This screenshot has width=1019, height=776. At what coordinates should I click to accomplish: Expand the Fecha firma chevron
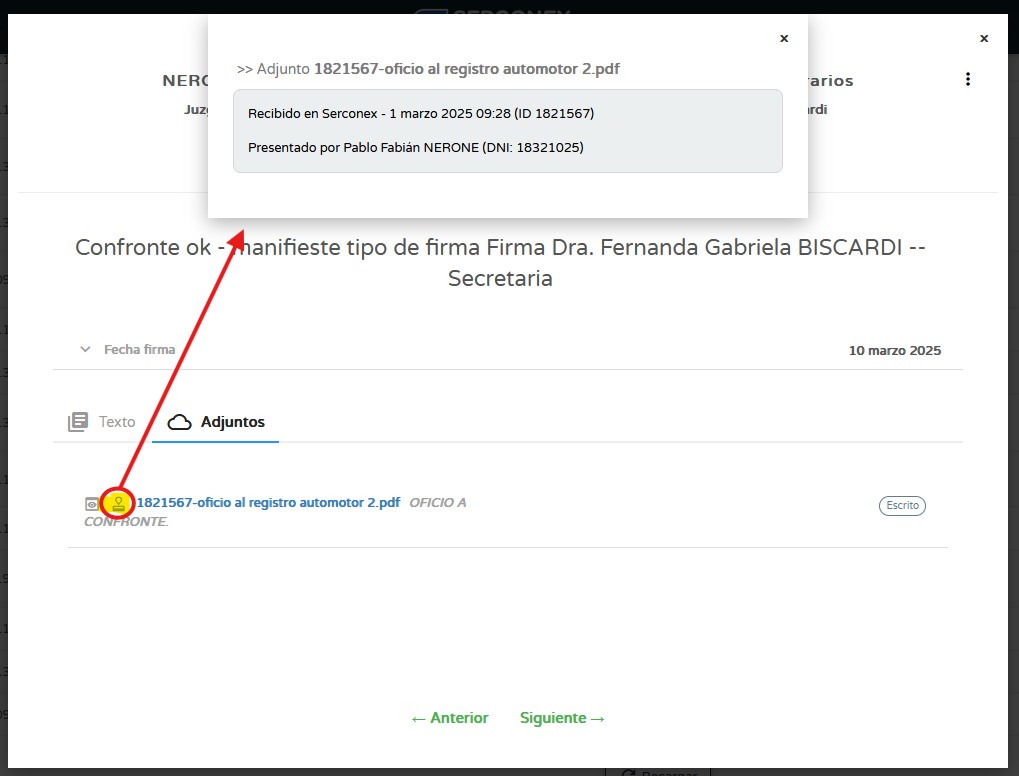(84, 350)
